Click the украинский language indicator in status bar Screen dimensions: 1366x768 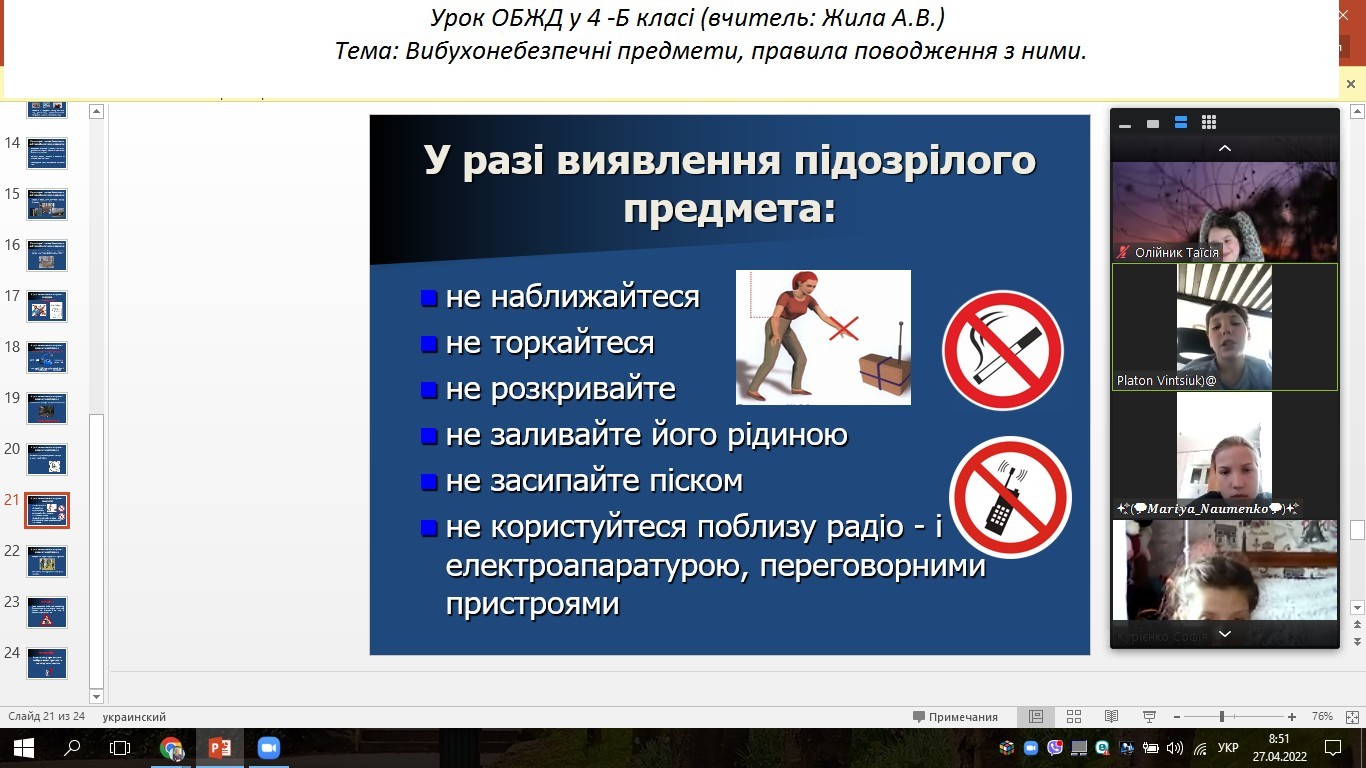point(134,717)
